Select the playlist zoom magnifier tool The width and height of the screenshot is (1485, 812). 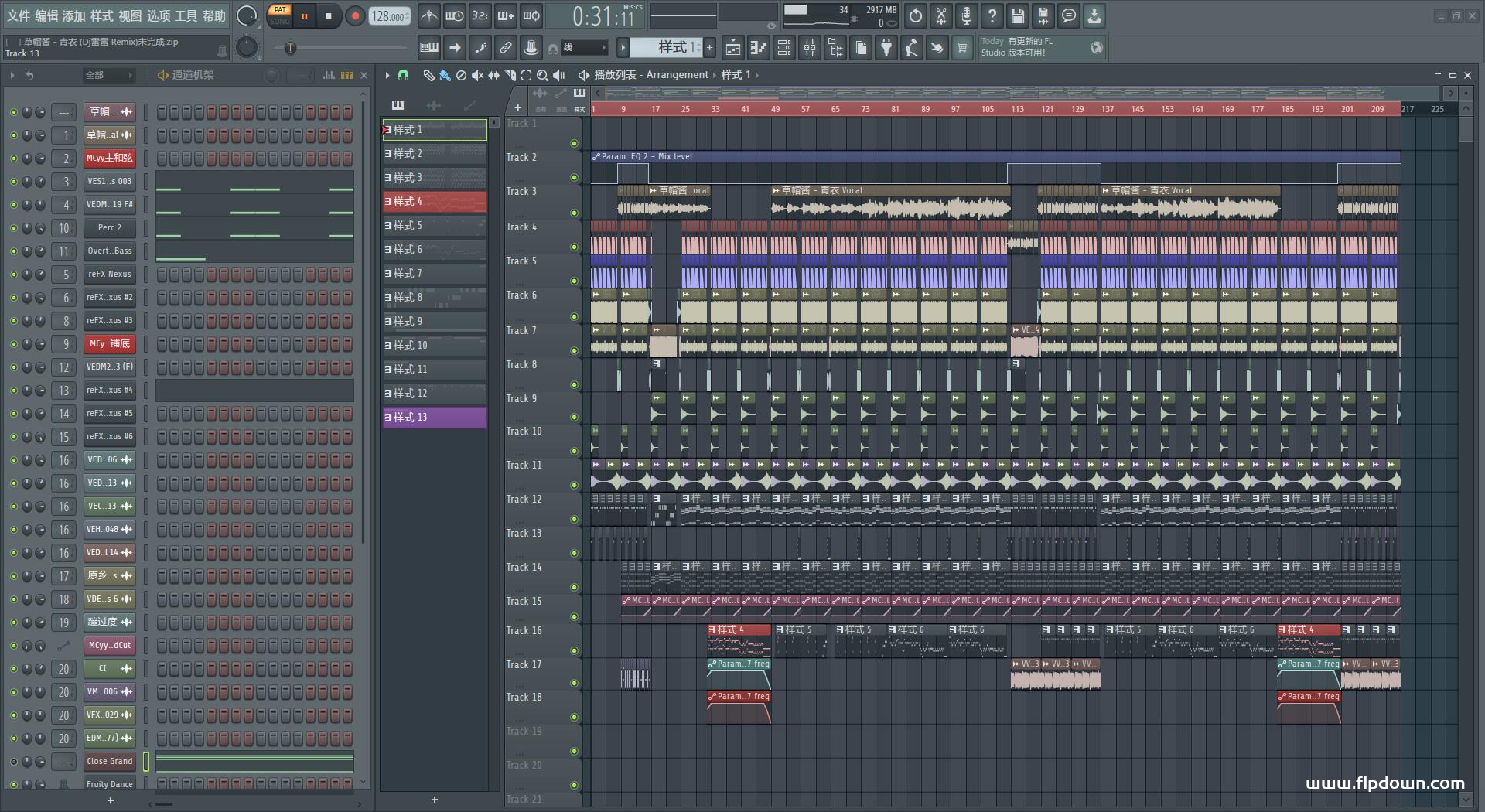pos(542,75)
